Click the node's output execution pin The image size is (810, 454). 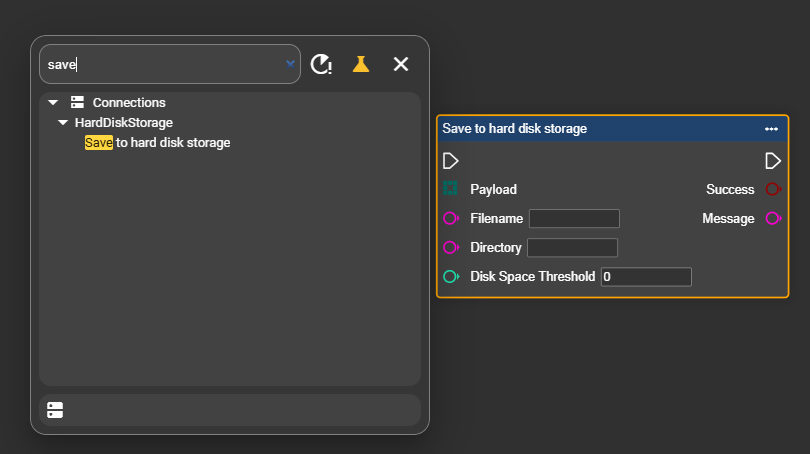coord(772,161)
